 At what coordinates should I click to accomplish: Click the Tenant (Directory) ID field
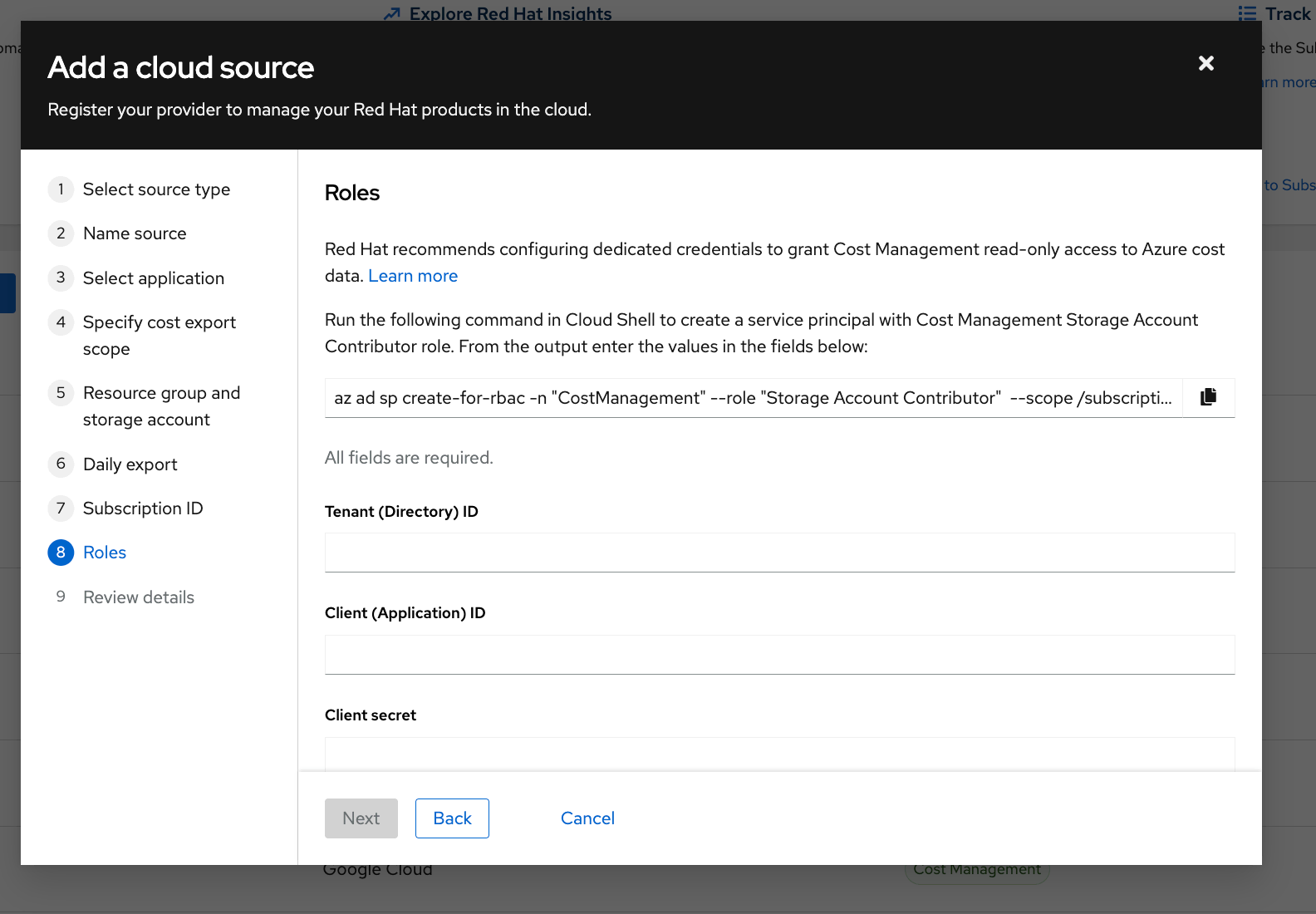point(778,553)
